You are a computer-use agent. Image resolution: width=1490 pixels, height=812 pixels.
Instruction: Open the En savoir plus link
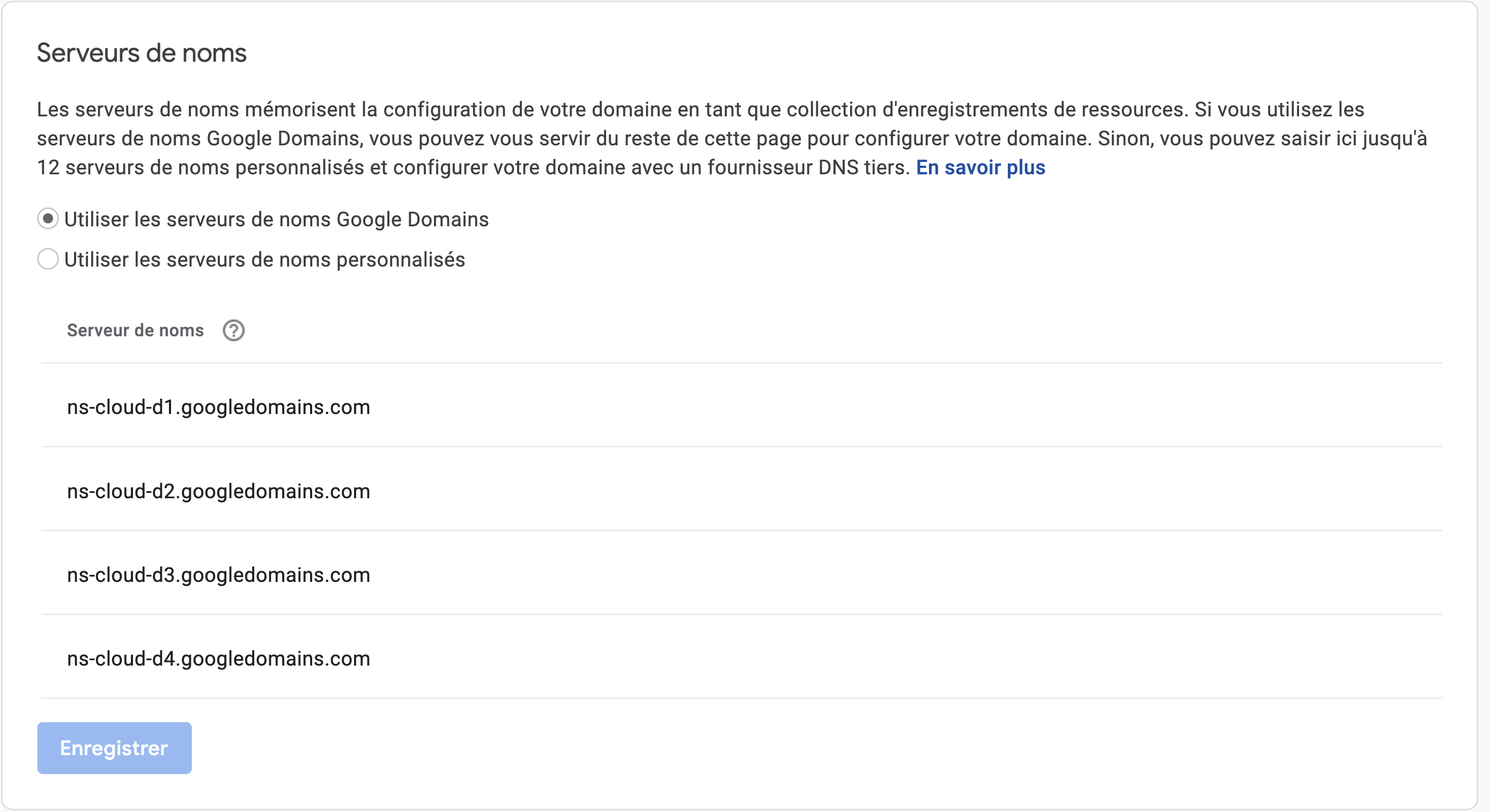(980, 167)
